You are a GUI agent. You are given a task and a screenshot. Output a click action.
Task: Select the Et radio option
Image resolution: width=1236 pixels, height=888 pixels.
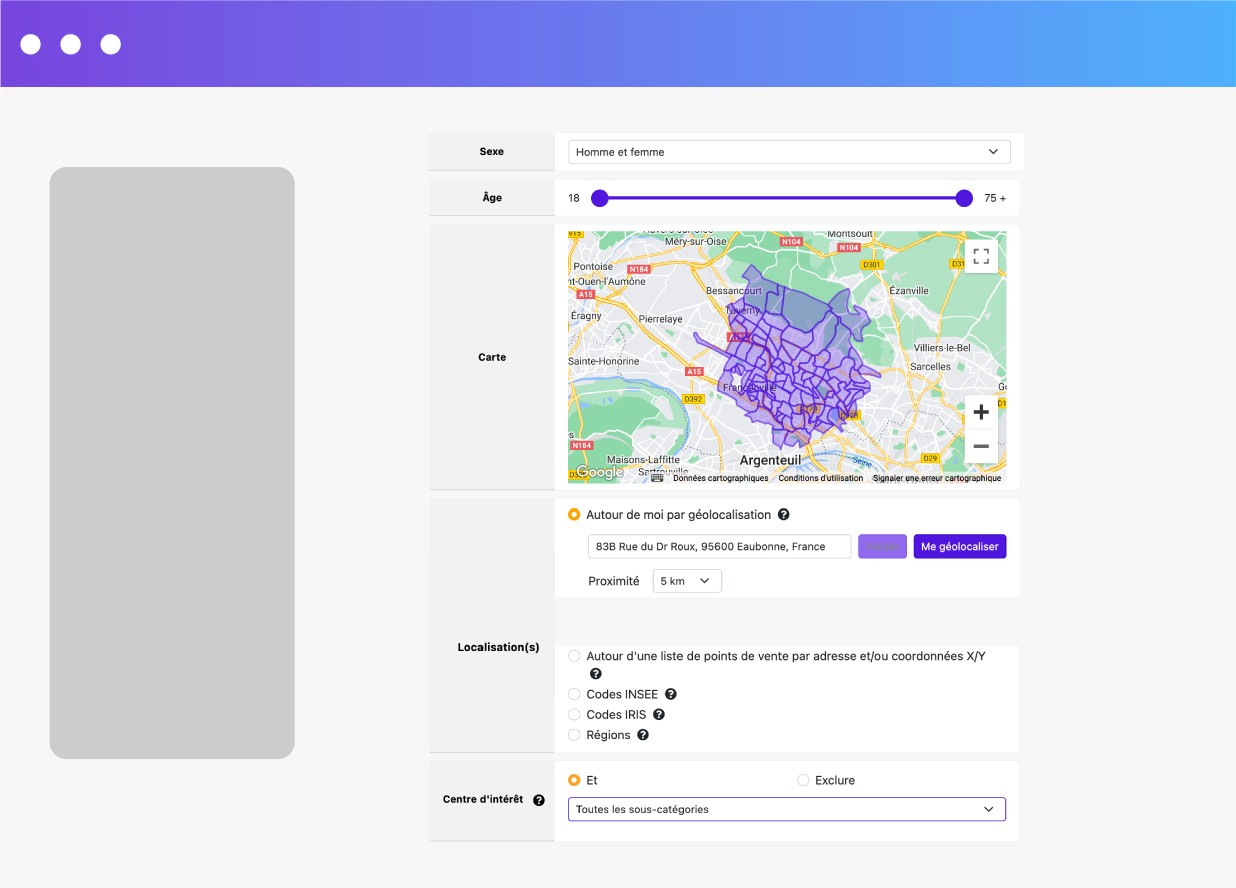pyautogui.click(x=574, y=780)
